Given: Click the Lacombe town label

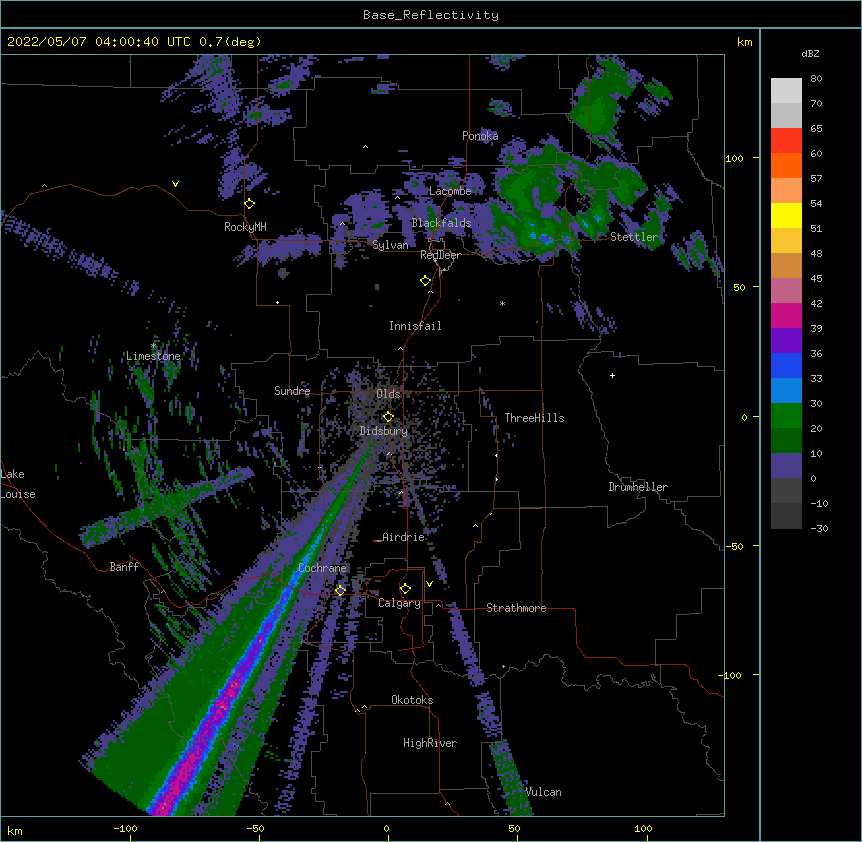Looking at the screenshot, I should [450, 191].
